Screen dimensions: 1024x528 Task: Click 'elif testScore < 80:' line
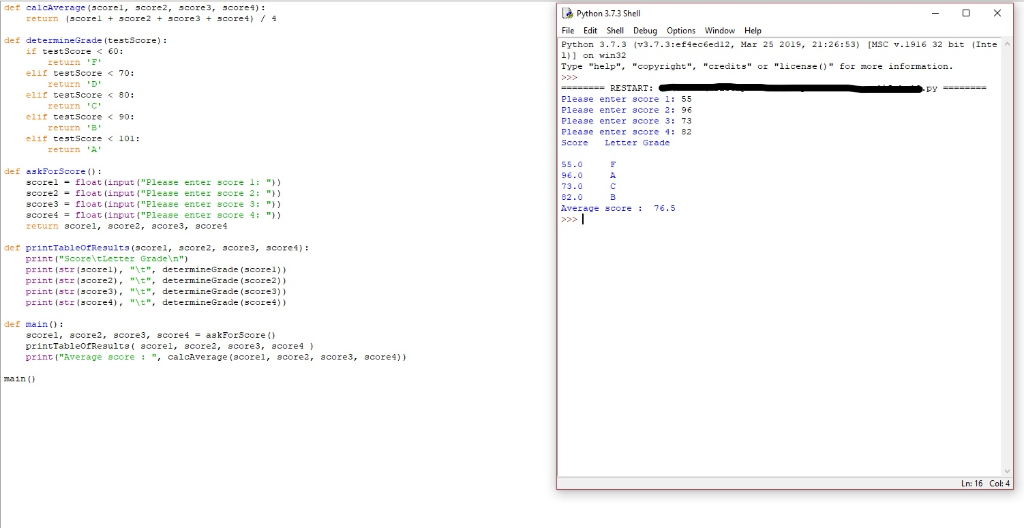(80, 95)
